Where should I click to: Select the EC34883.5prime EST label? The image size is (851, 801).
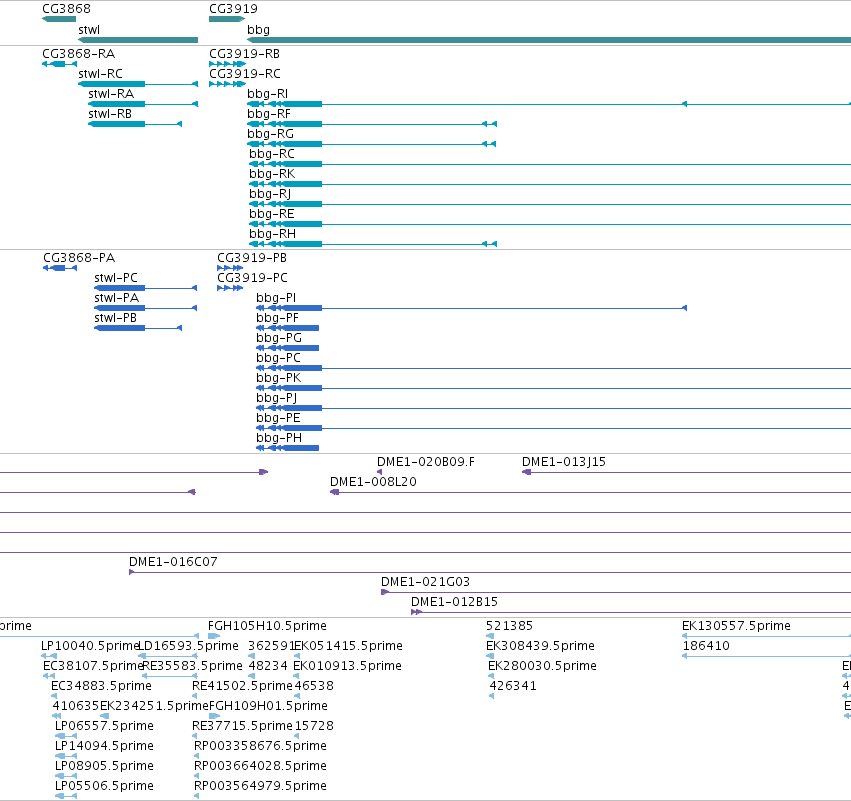(101, 686)
